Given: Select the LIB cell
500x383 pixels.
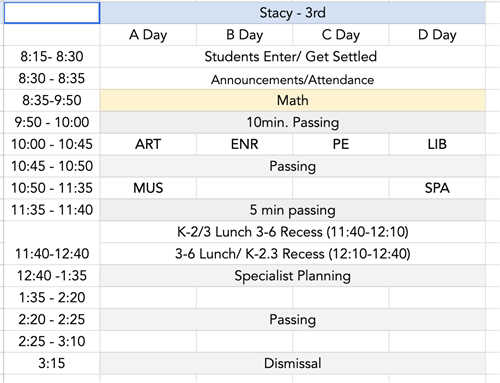Looking at the screenshot, I should point(437,144).
